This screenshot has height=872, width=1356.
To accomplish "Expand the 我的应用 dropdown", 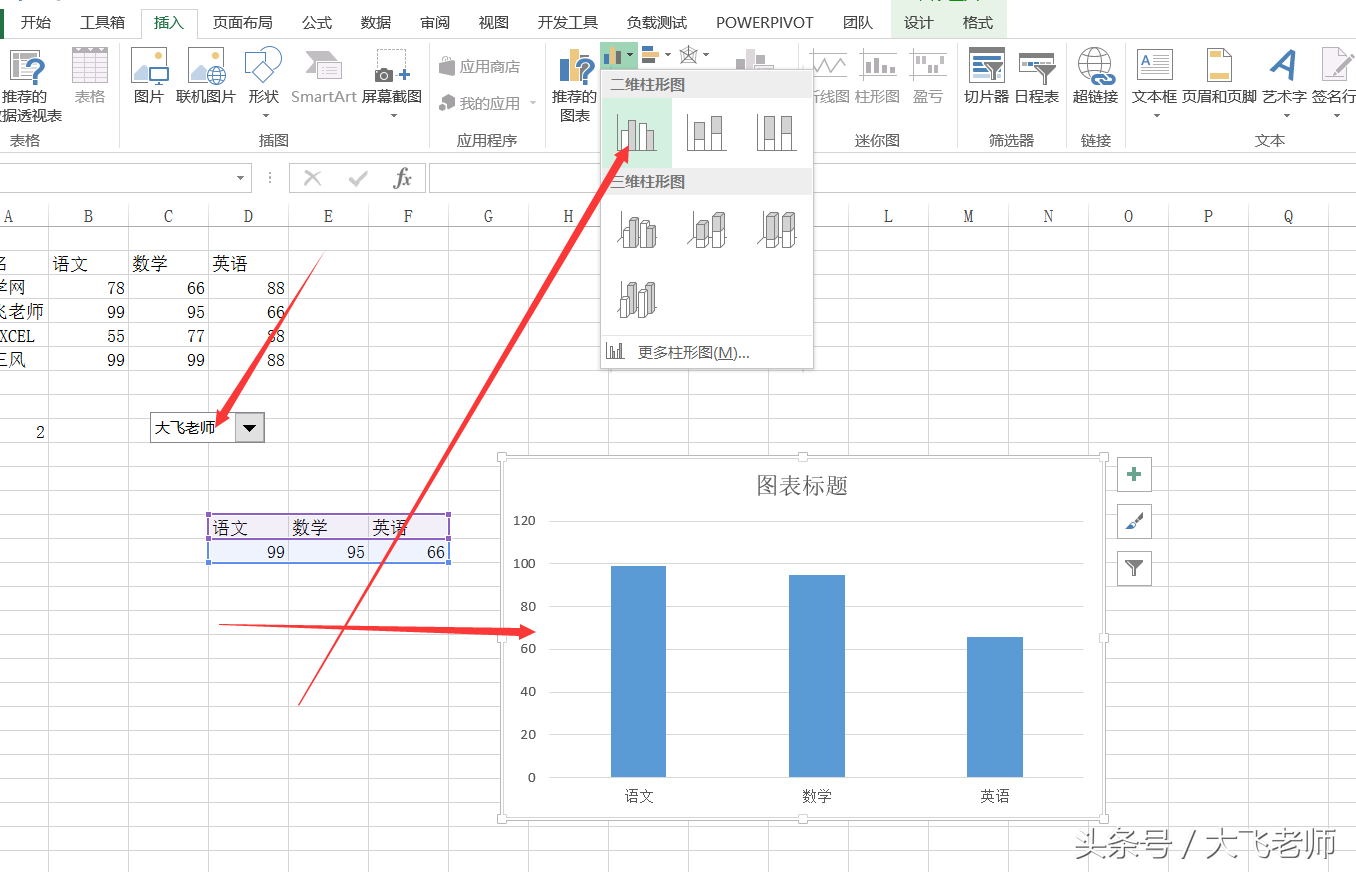I will (532, 103).
